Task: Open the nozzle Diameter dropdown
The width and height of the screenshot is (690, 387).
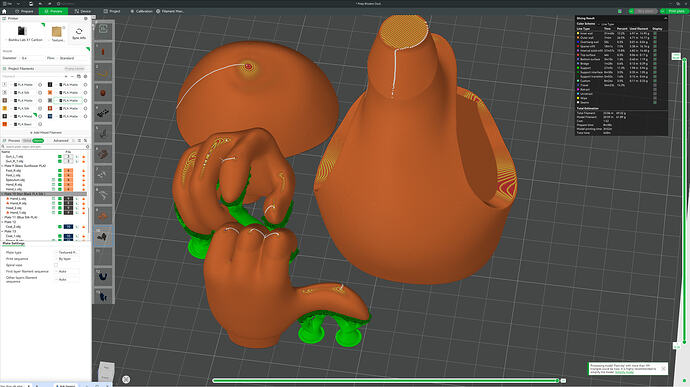Action: tap(32, 58)
